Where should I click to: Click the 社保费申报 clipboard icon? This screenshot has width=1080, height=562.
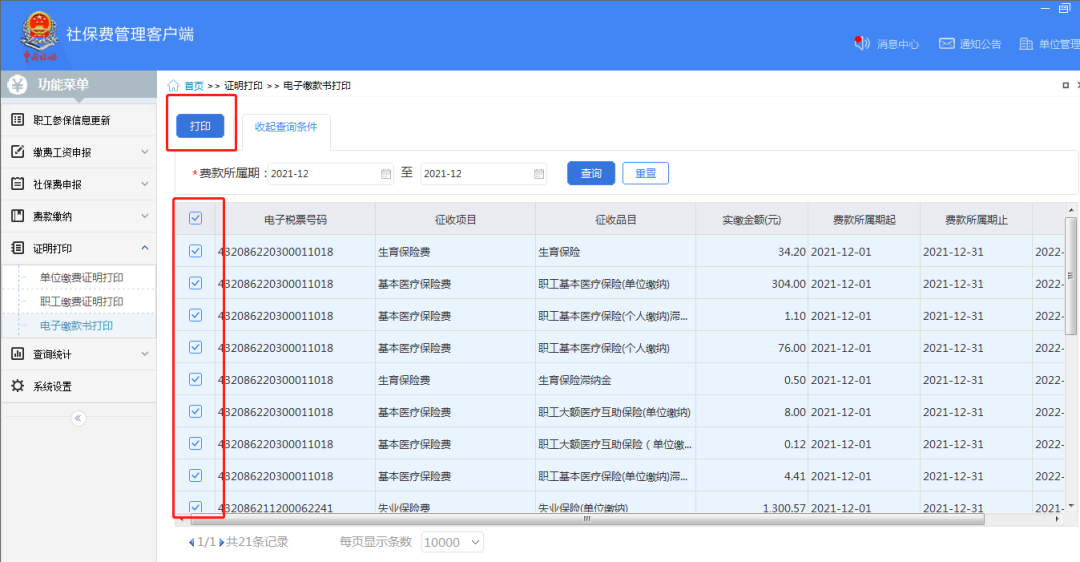point(18,184)
